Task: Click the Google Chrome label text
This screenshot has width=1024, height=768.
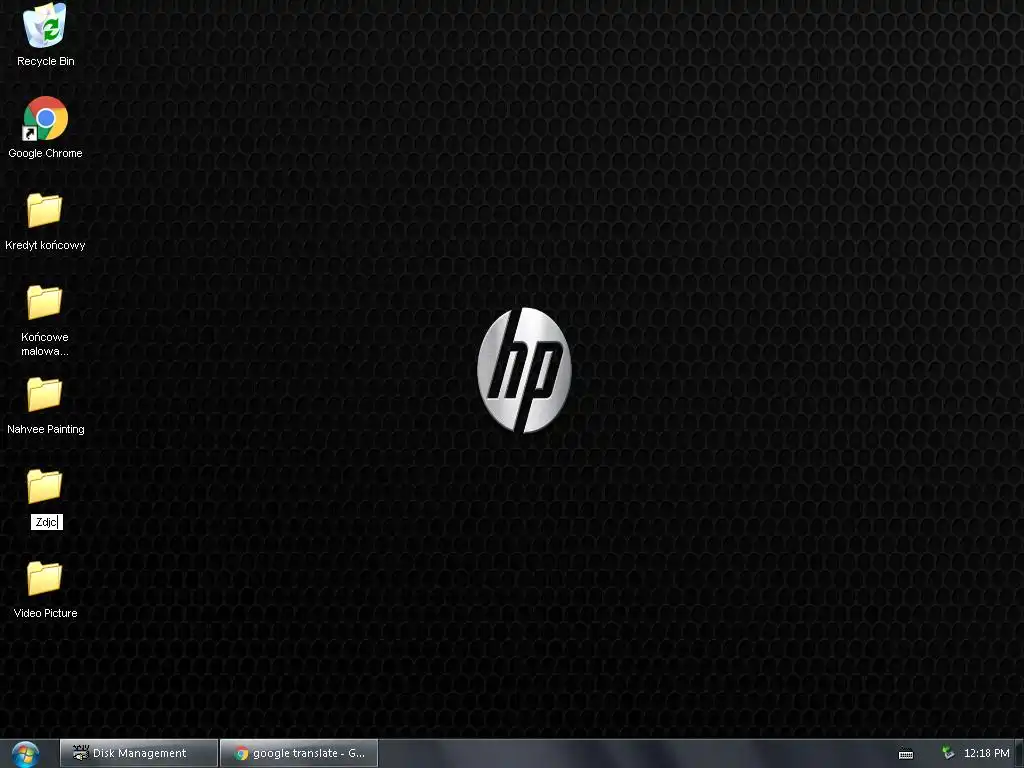Action: pyautogui.click(x=45, y=153)
